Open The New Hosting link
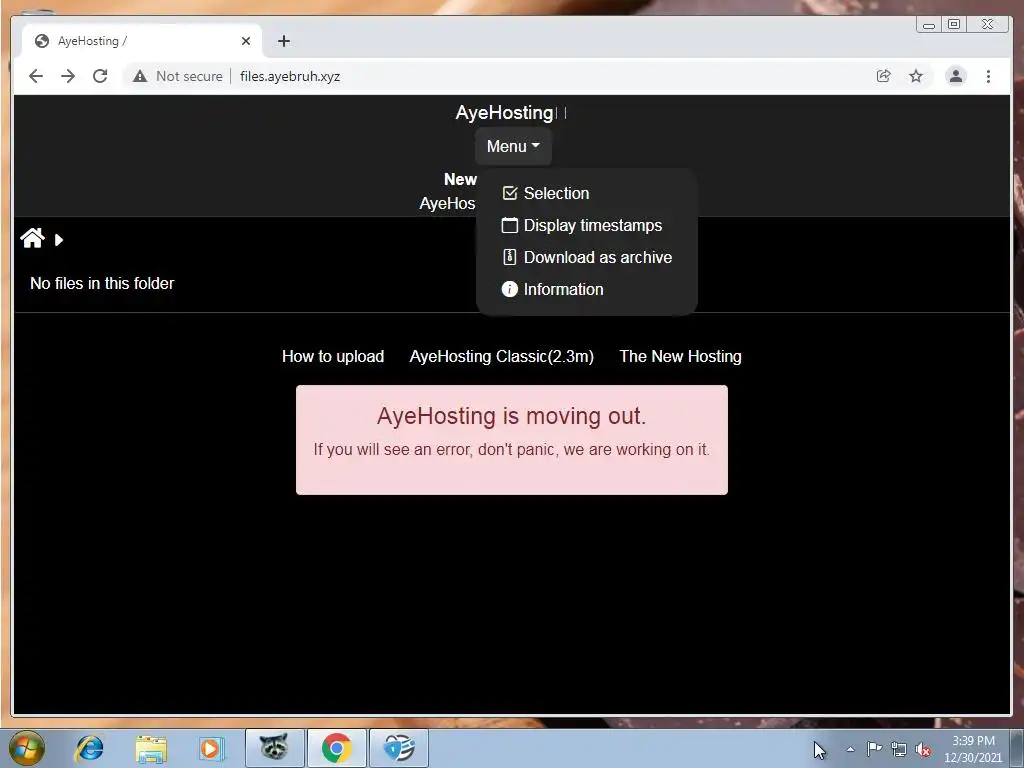The width and height of the screenshot is (1024, 768). pos(680,357)
